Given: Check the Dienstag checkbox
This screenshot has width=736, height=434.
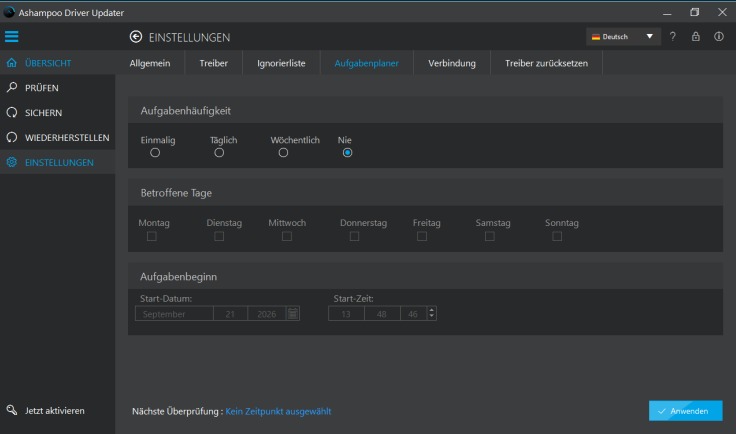Looking at the screenshot, I should (x=219, y=236).
